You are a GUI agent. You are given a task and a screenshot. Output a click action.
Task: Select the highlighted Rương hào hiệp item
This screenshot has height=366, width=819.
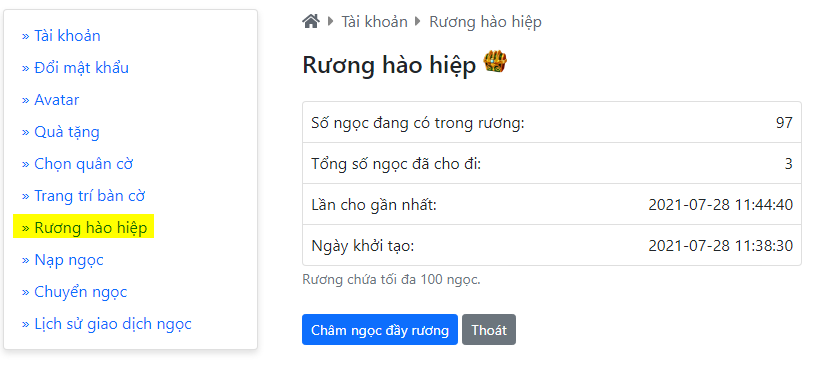coord(84,228)
